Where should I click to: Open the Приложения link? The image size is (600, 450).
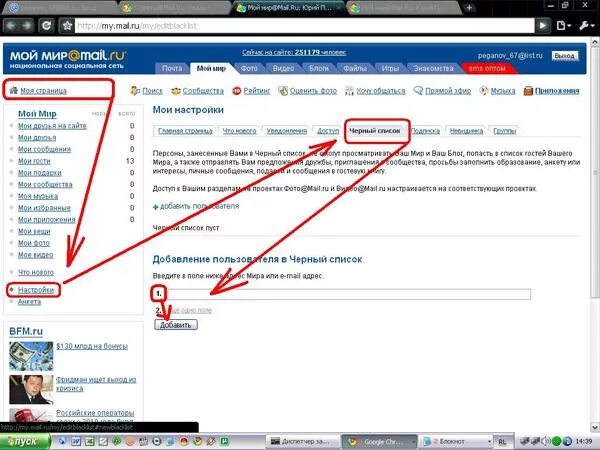pos(557,91)
